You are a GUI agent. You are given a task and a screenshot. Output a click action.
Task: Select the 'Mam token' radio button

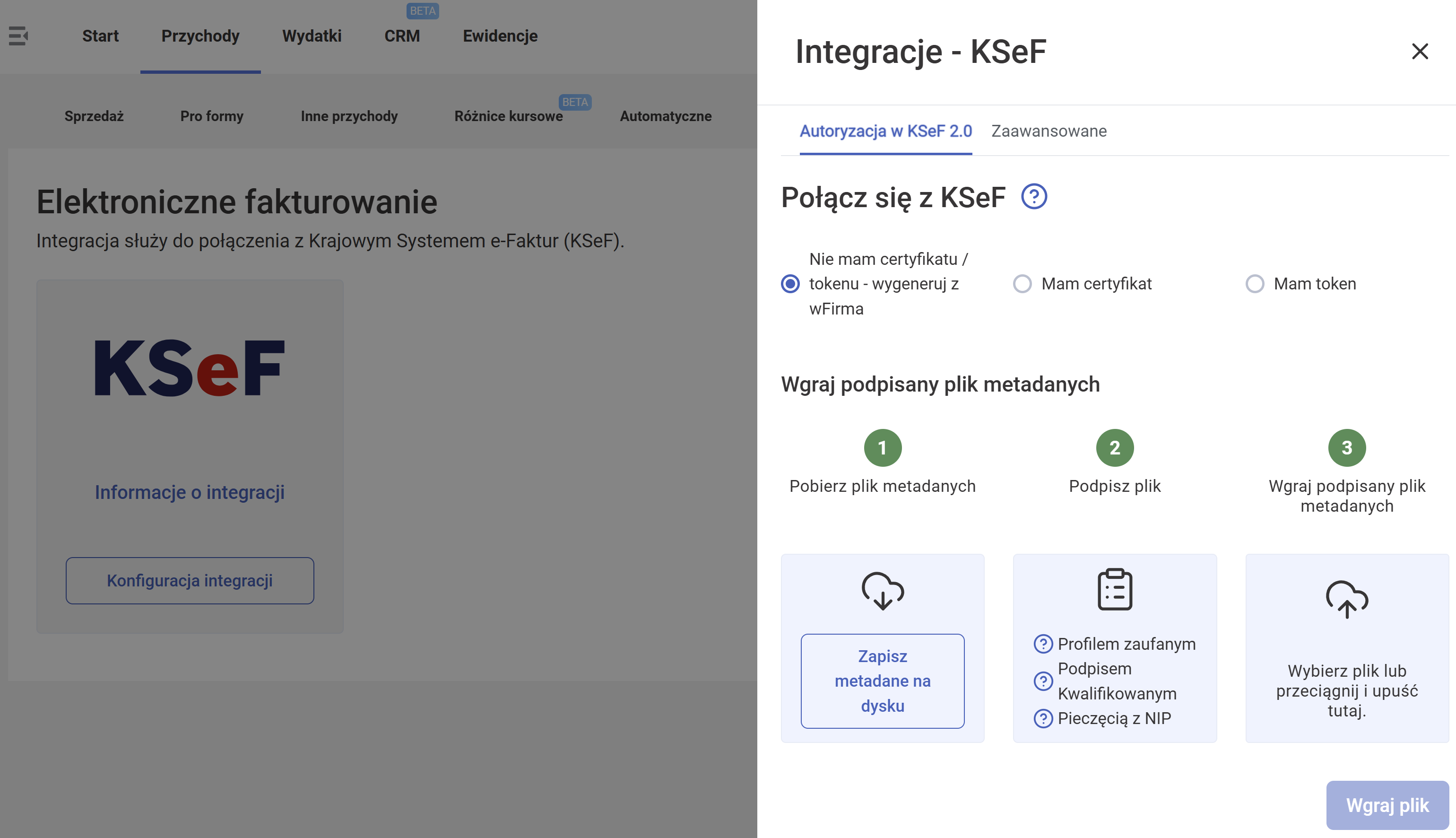(1254, 284)
